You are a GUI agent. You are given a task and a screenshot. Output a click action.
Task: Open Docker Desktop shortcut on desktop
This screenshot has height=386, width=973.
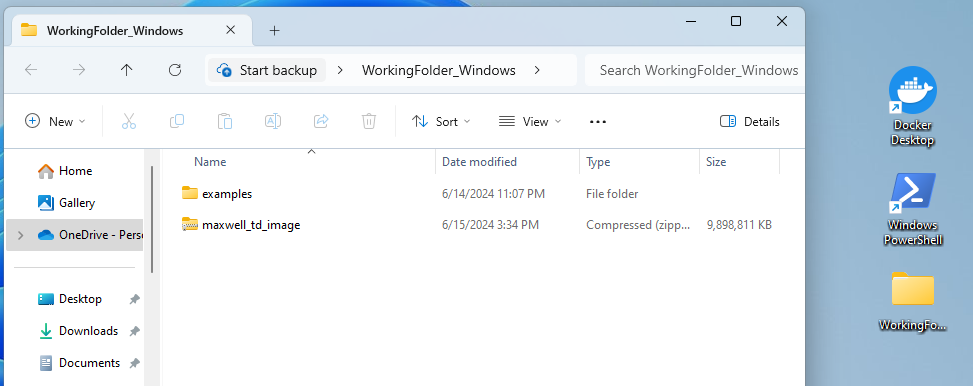[x=912, y=106]
